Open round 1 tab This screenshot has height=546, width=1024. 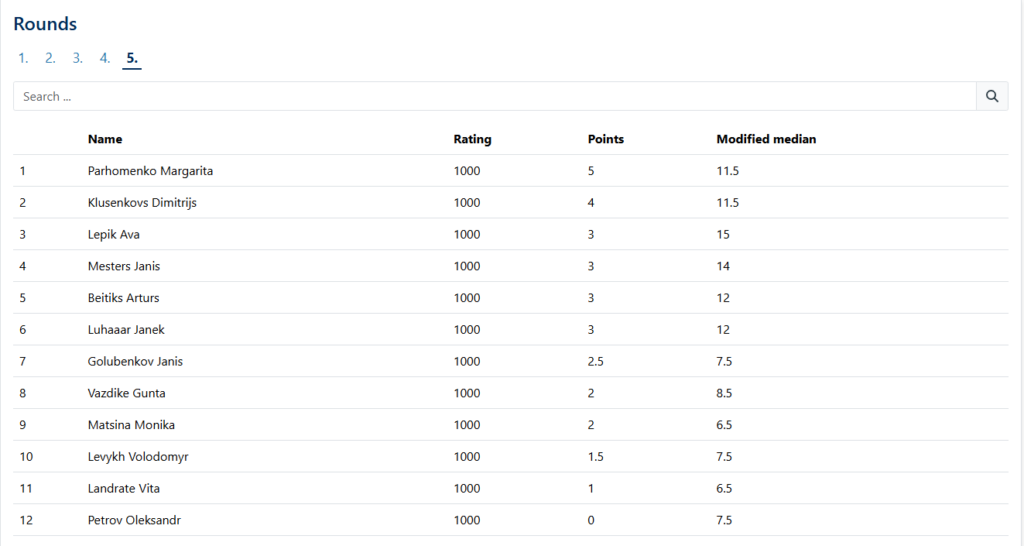coord(22,58)
